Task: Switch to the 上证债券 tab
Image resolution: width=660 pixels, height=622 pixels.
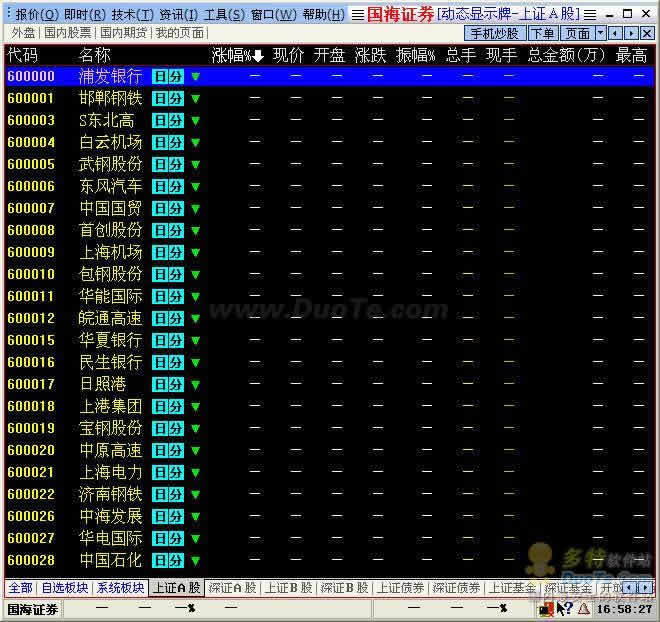Action: point(400,587)
